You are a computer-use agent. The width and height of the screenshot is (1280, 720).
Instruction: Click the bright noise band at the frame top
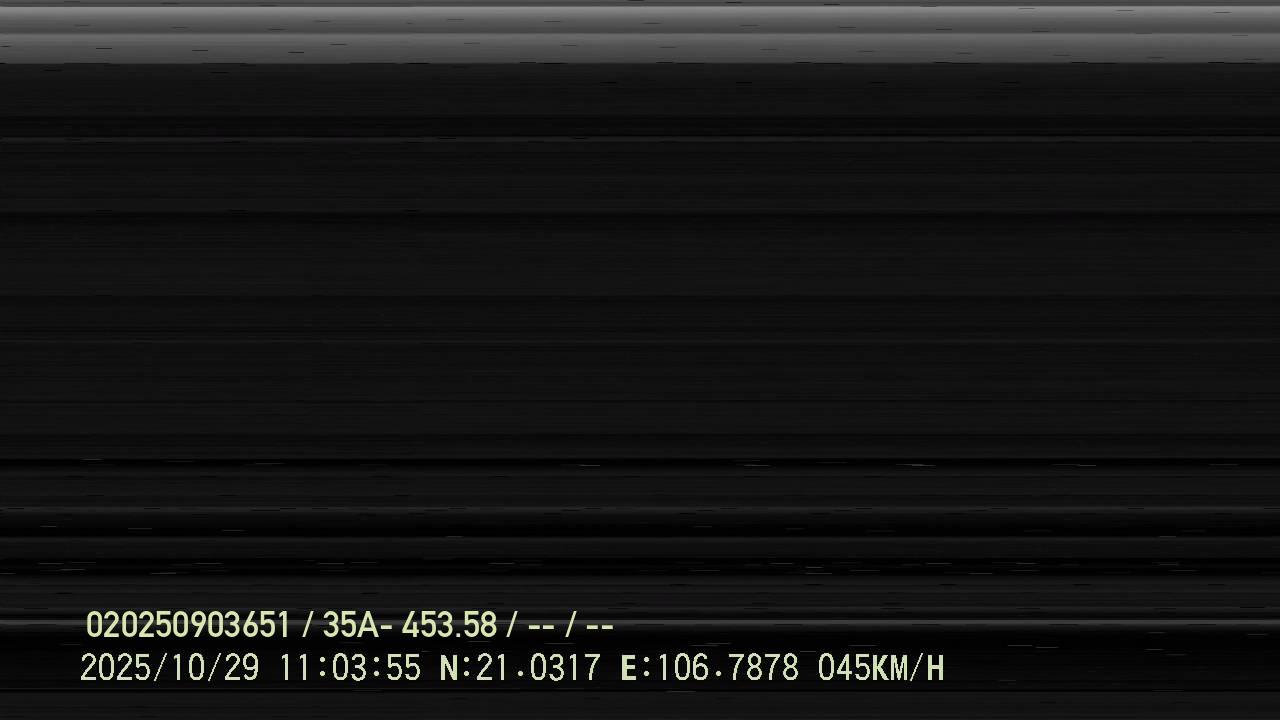[640, 32]
